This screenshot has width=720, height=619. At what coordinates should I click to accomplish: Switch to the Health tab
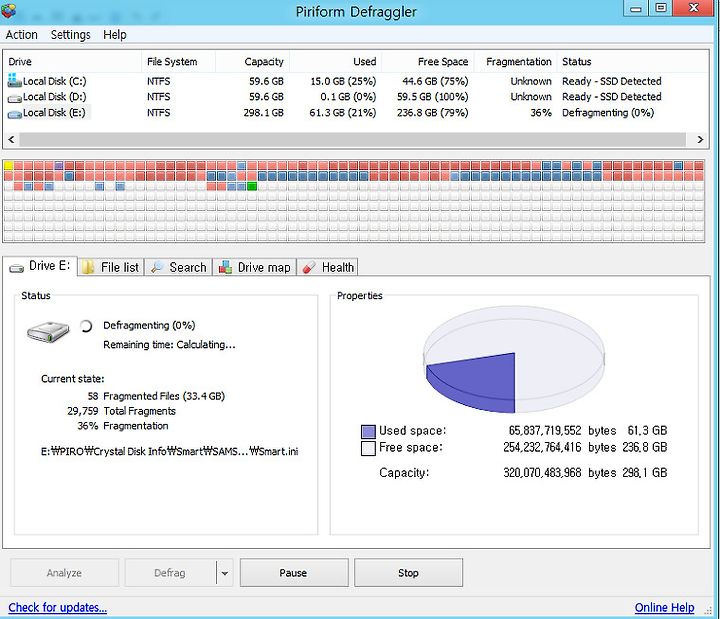327,267
